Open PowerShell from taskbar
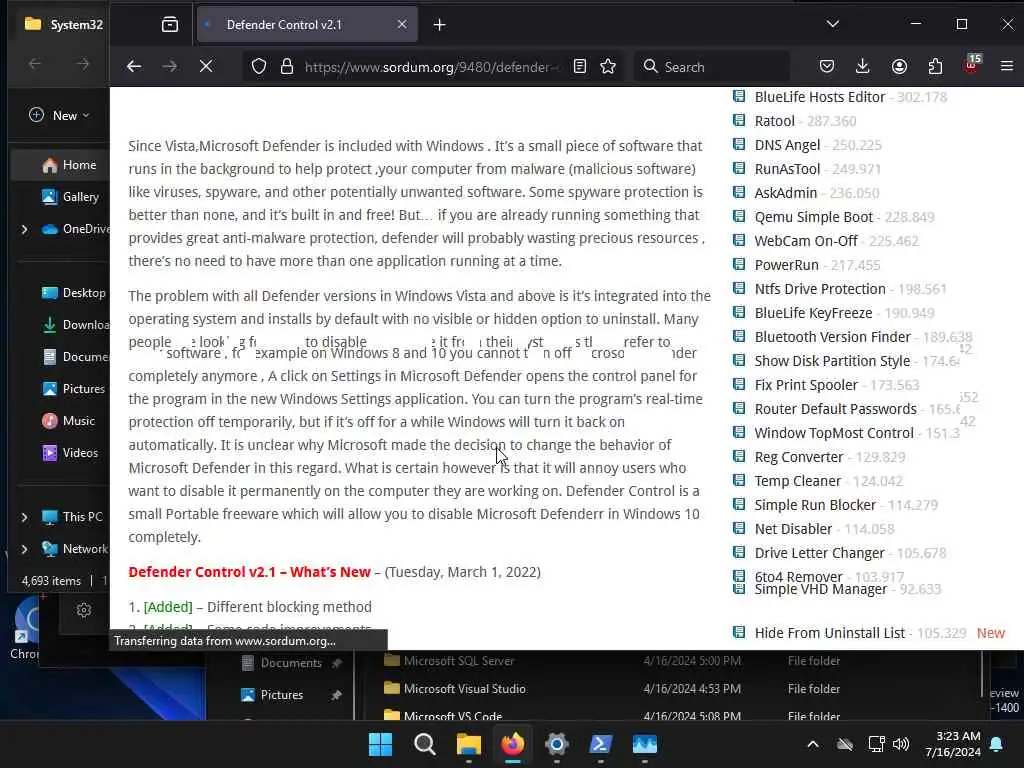Viewport: 1024px width, 768px height. pos(601,744)
